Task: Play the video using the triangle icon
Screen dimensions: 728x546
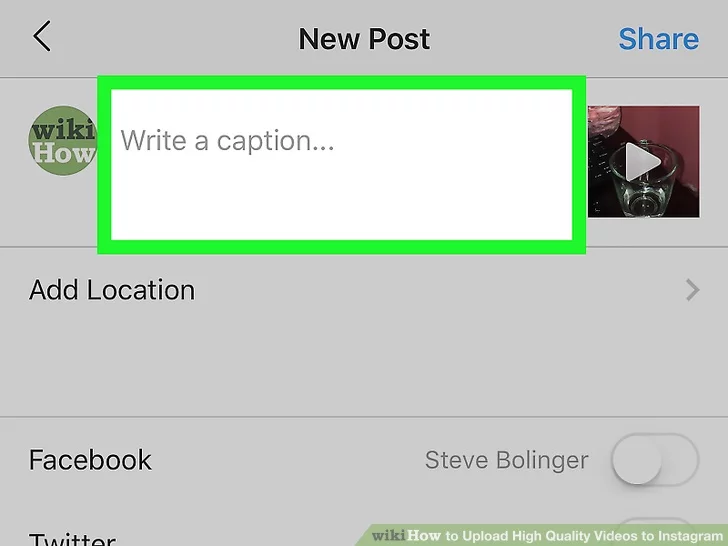Action: pyautogui.click(x=643, y=162)
